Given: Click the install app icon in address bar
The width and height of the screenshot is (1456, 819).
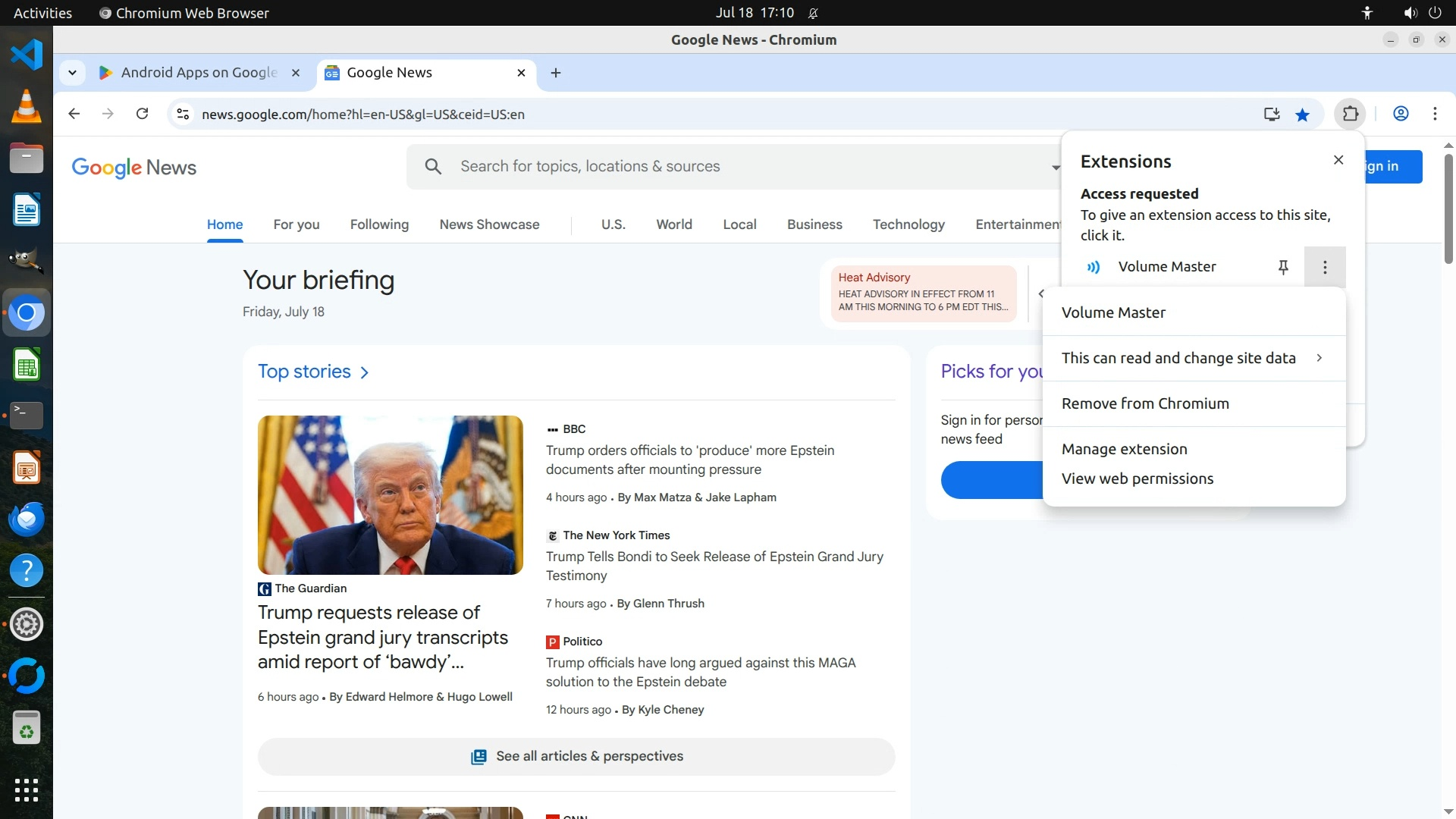Looking at the screenshot, I should pyautogui.click(x=1272, y=115).
